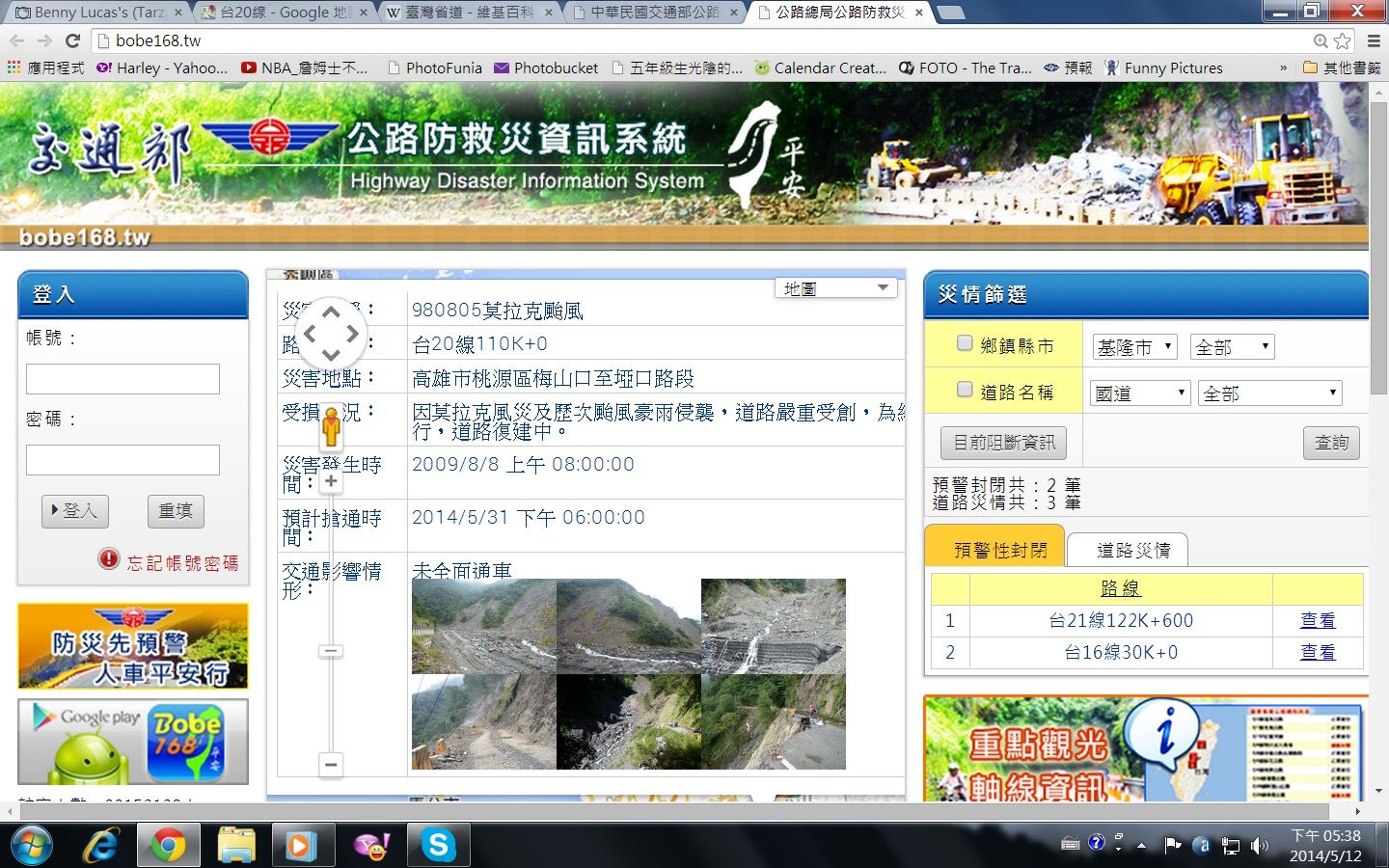Click the volume speaker tray icon
Image resolution: width=1389 pixels, height=868 pixels.
(x=1260, y=846)
